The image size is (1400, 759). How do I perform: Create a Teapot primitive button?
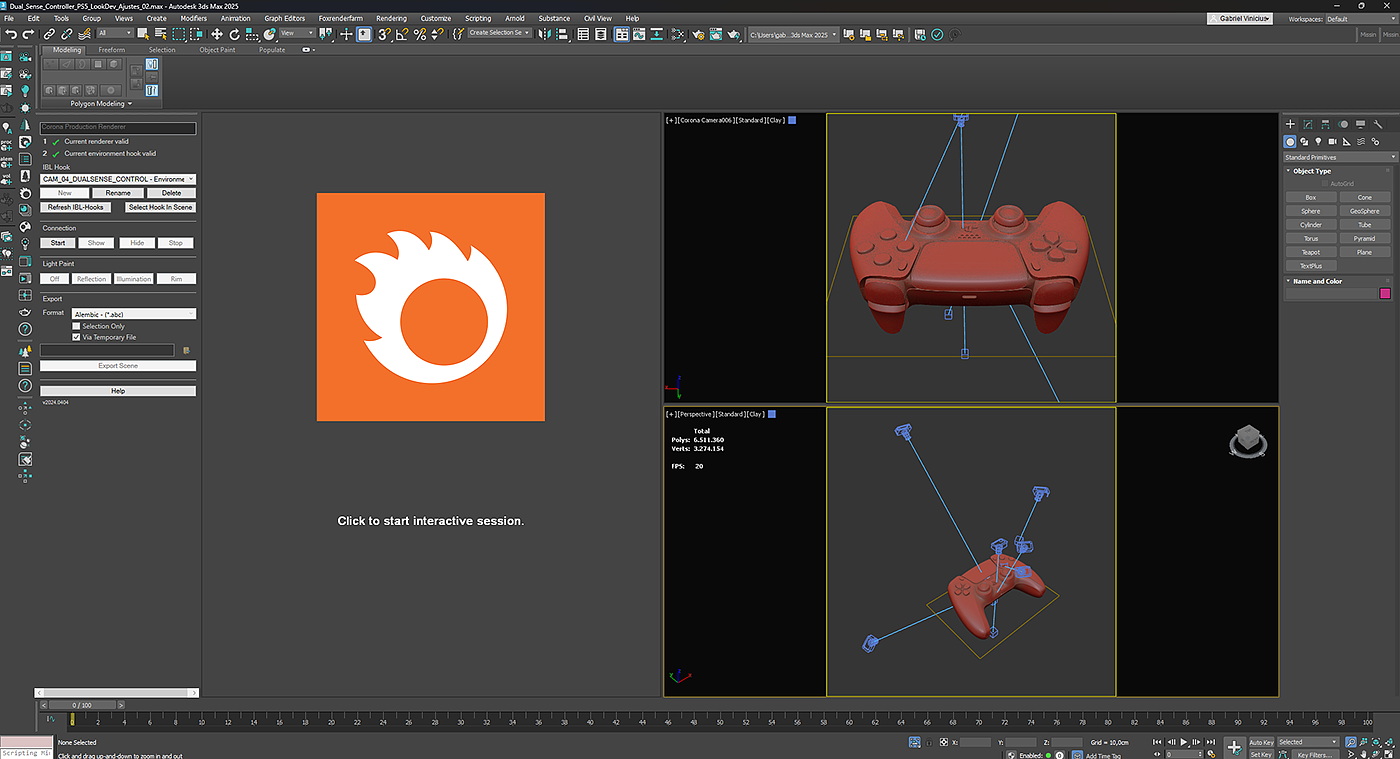1311,252
